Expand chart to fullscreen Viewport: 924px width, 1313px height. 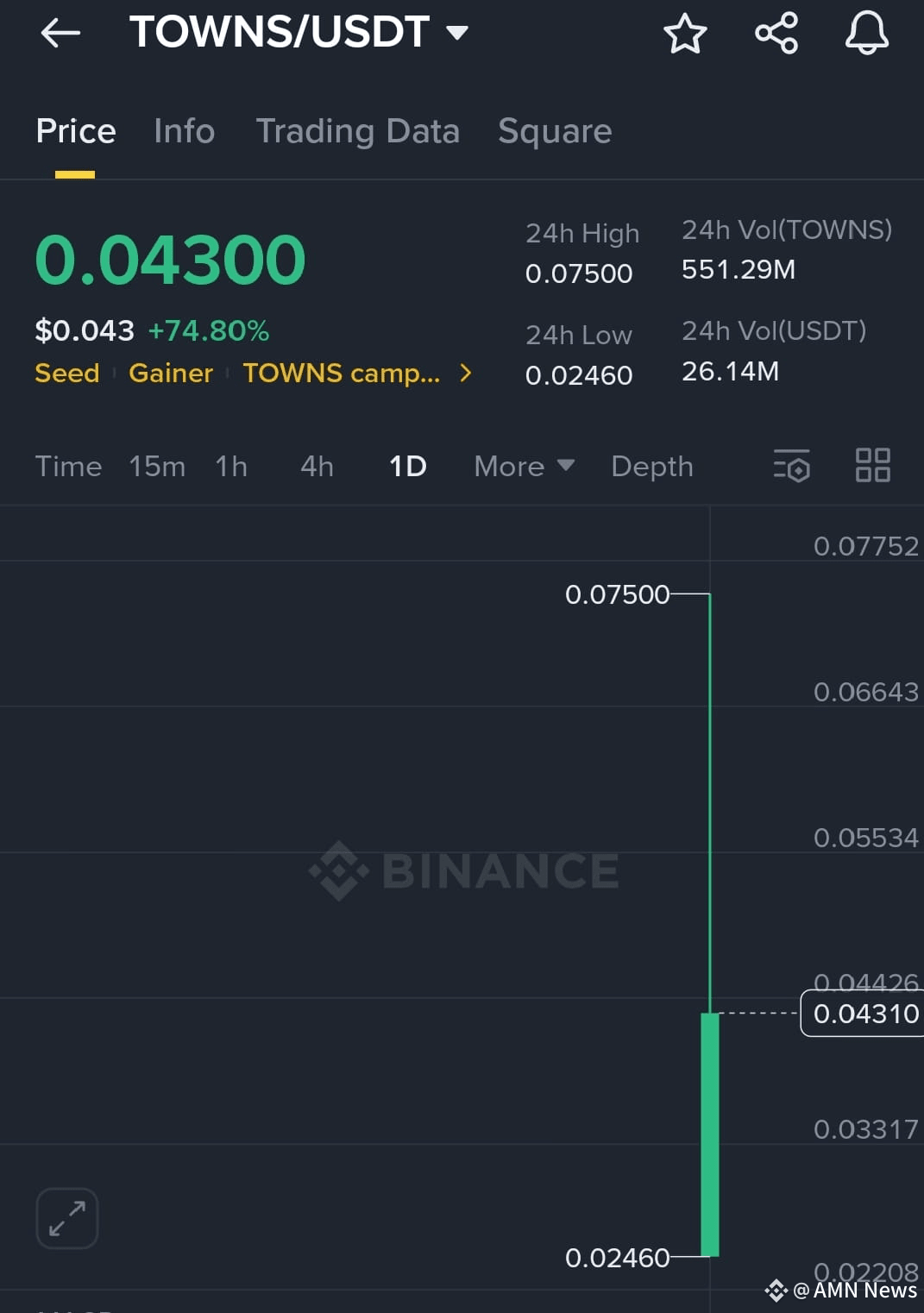[67, 1218]
